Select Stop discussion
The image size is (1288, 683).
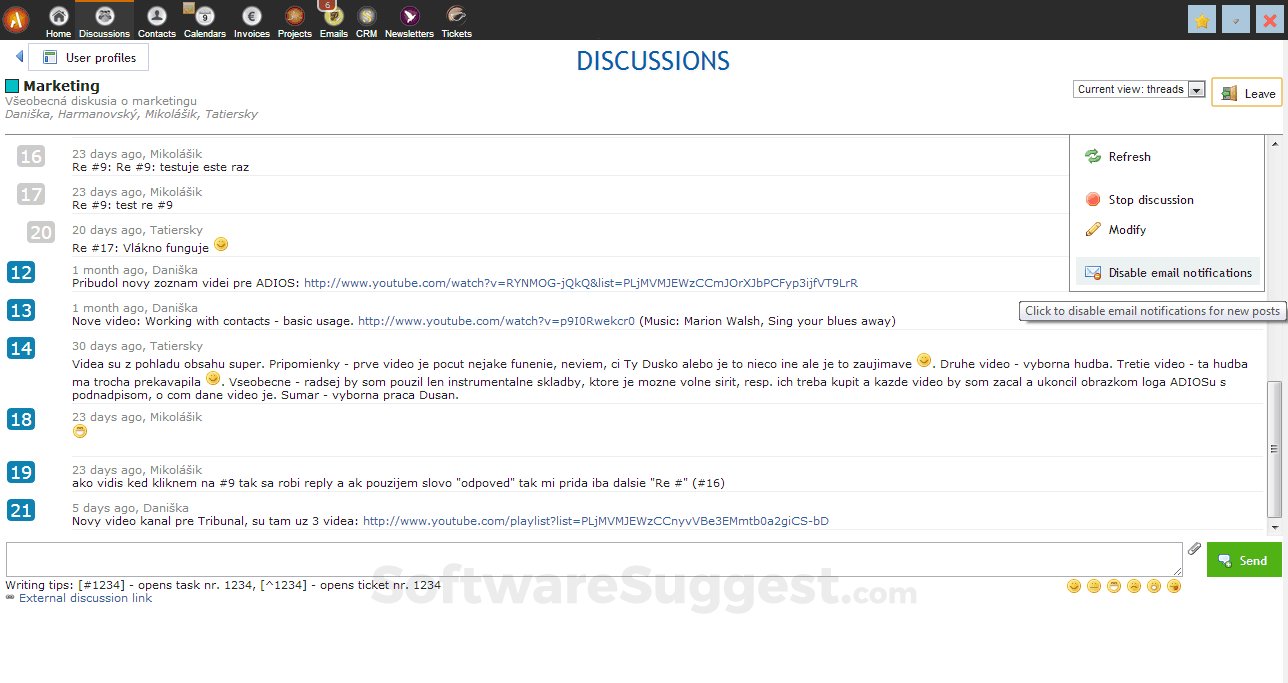coord(1150,200)
